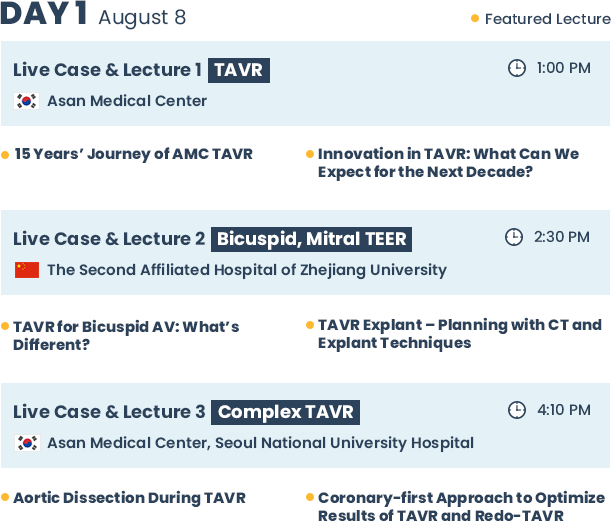Screen dimensions: 612x522
Task: Click the orange Featured Lecture legend dot
Action: [x=475, y=18]
